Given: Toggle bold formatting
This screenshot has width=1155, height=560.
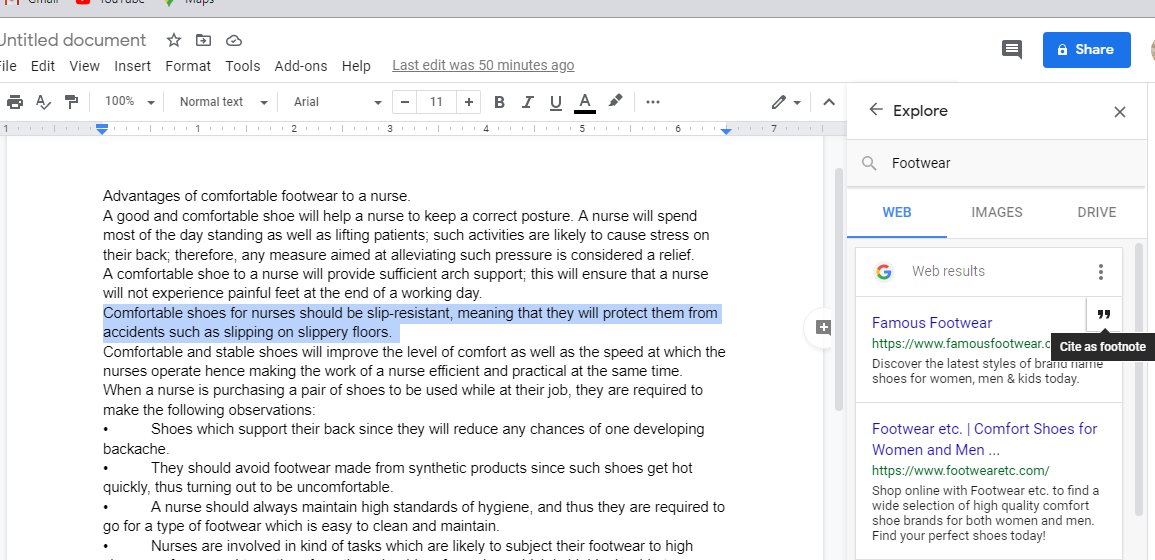Looking at the screenshot, I should (499, 102).
